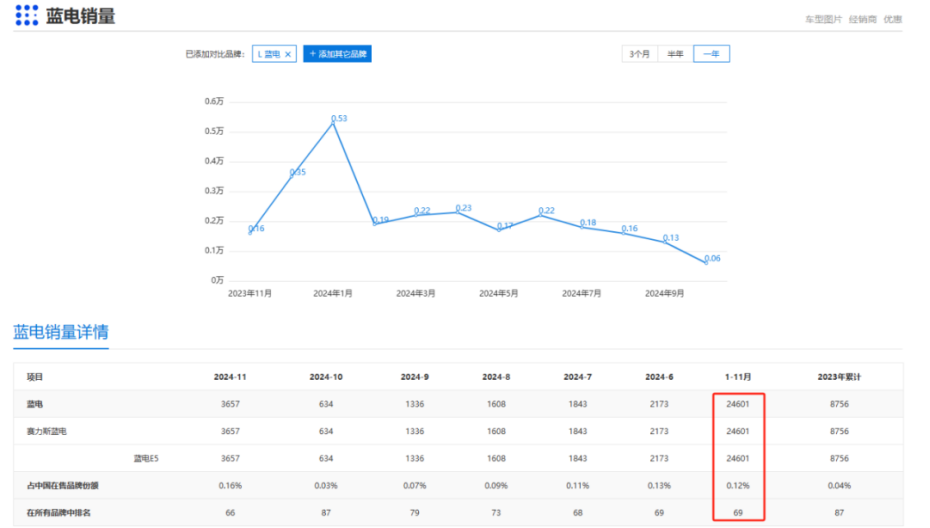Click the rank 73 cell
The width and height of the screenshot is (930, 528).
[496, 513]
